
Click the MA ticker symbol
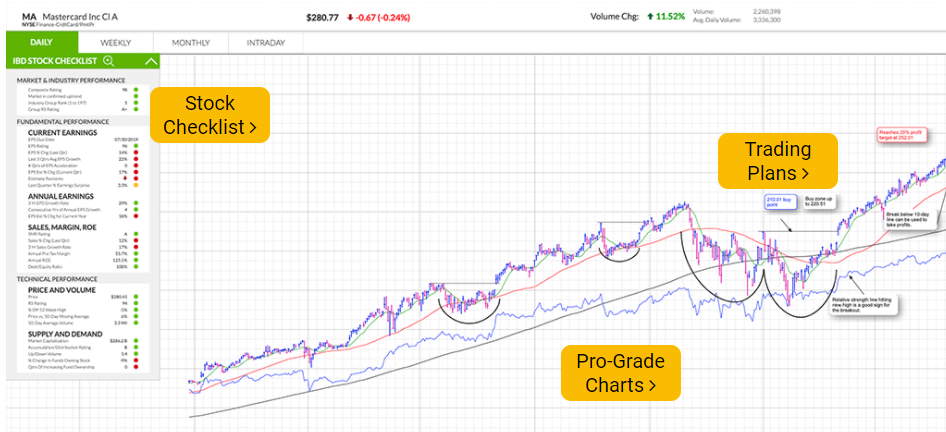pyautogui.click(x=28, y=17)
